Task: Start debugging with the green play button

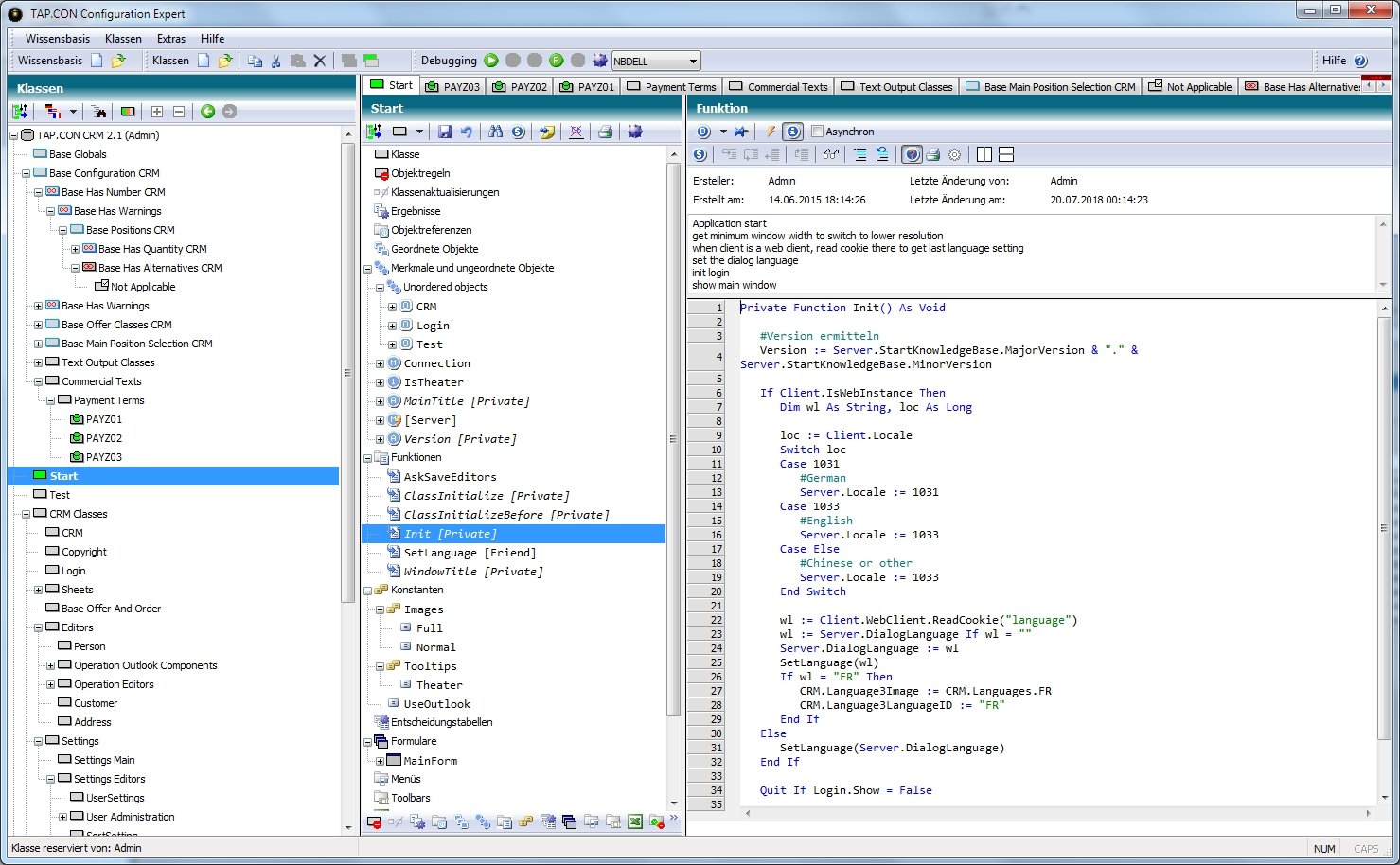Action: coord(491,61)
